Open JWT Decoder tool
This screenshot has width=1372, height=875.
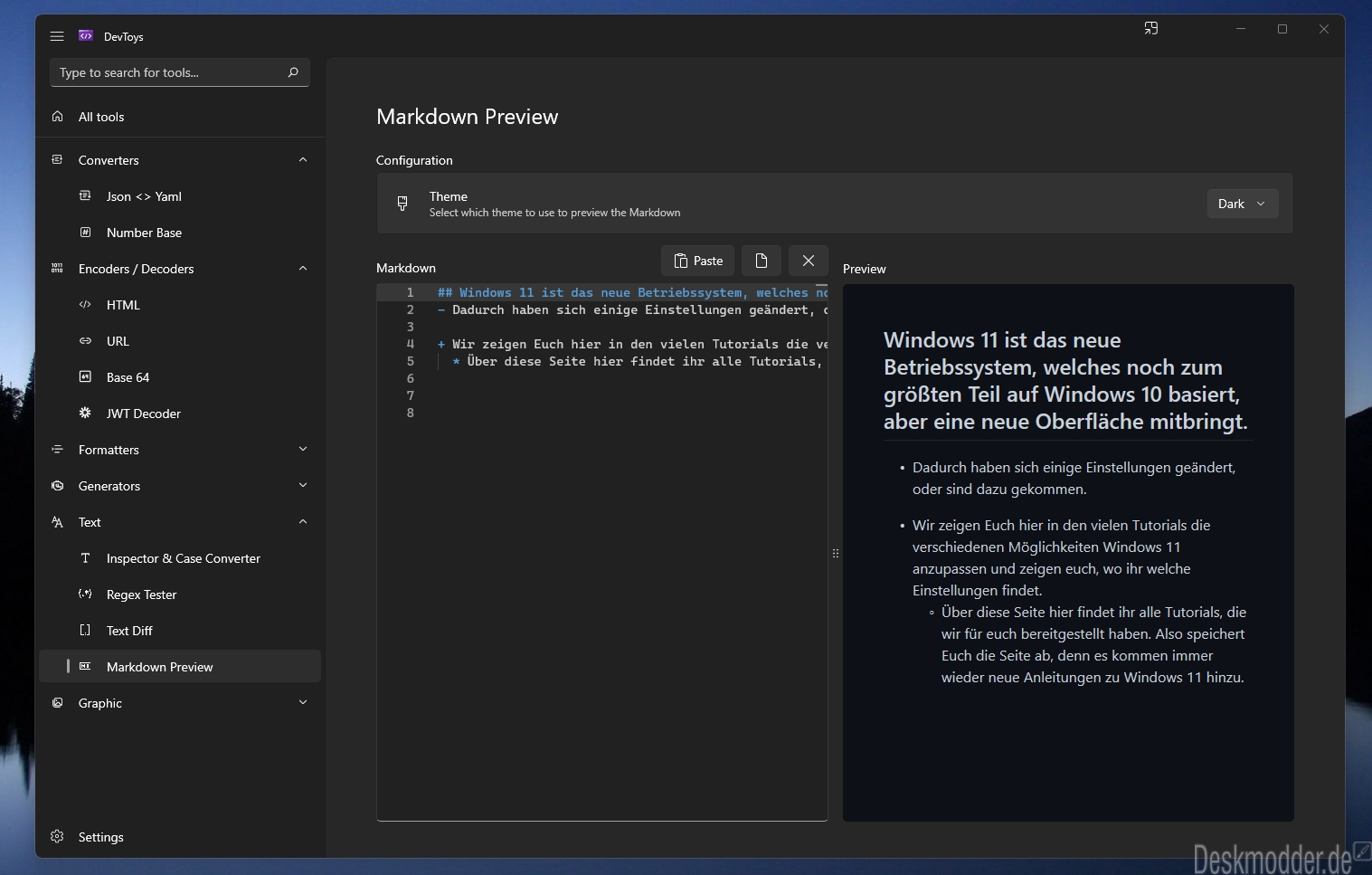pos(180,414)
